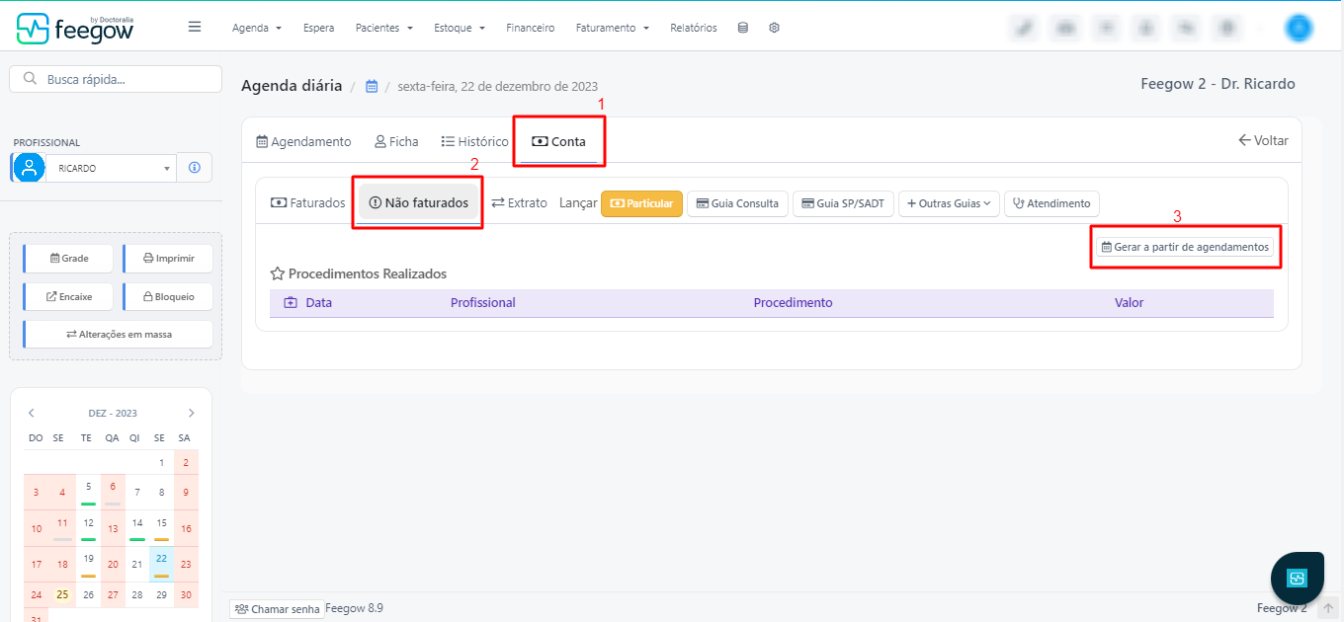This screenshot has width=1344, height=622.
Task: Open the database icon in top menu
Action: coord(742,28)
